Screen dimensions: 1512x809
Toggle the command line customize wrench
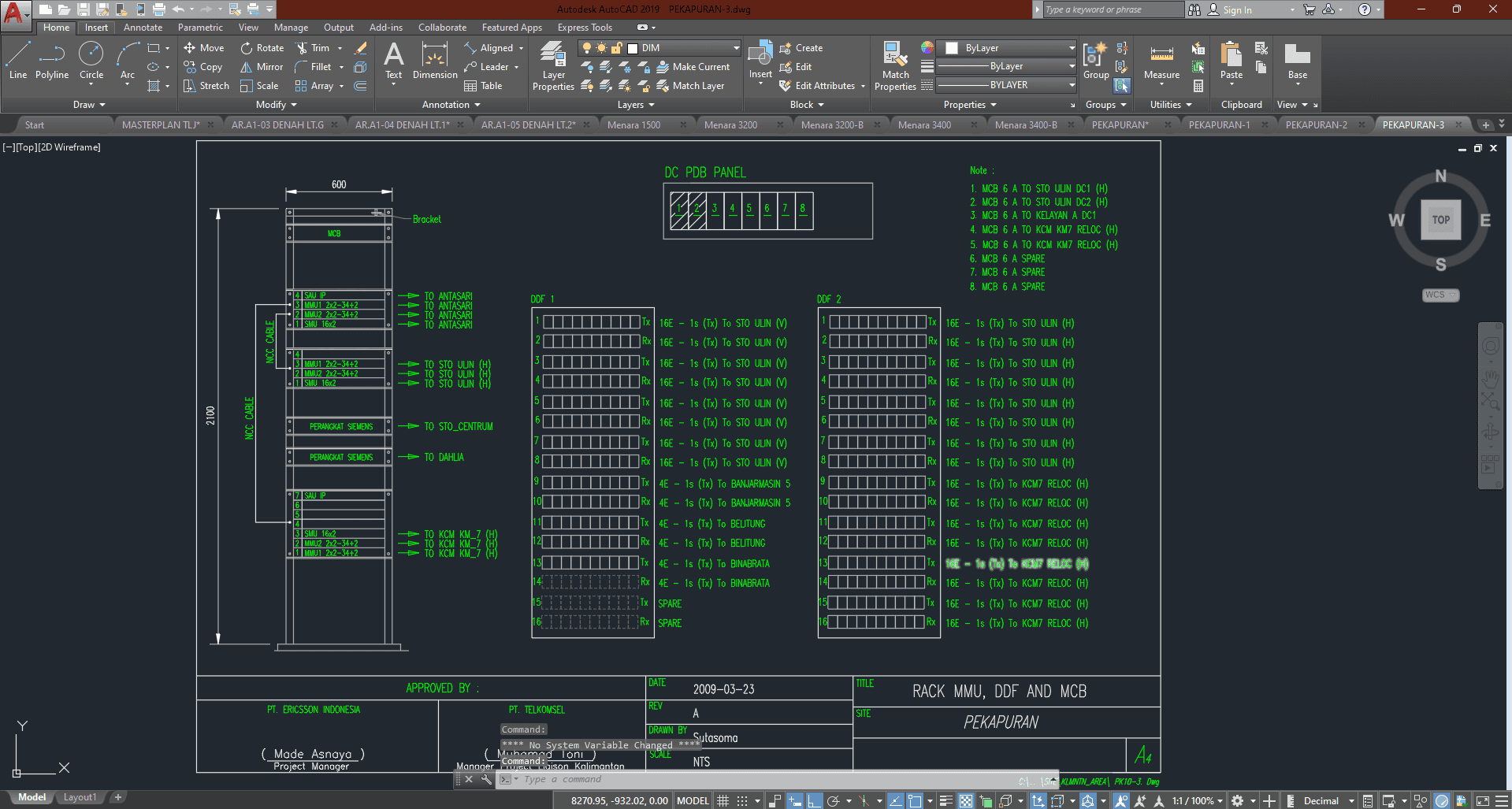pyautogui.click(x=486, y=779)
